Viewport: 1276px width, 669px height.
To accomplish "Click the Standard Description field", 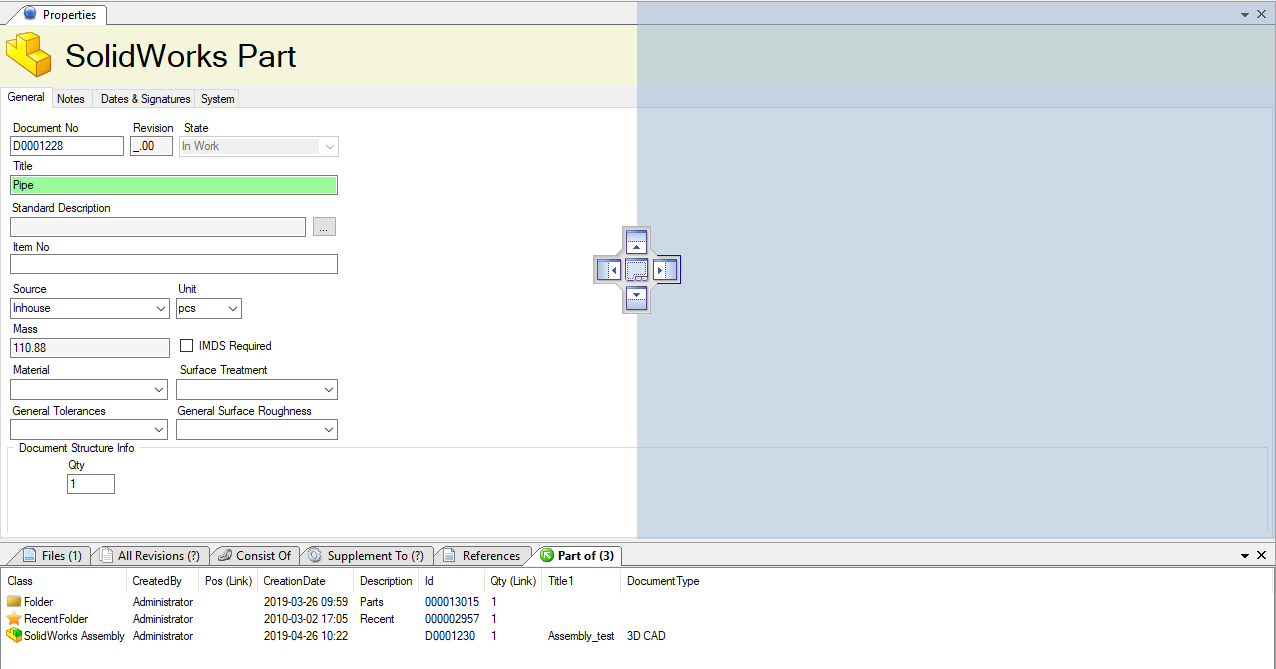I will 158,227.
